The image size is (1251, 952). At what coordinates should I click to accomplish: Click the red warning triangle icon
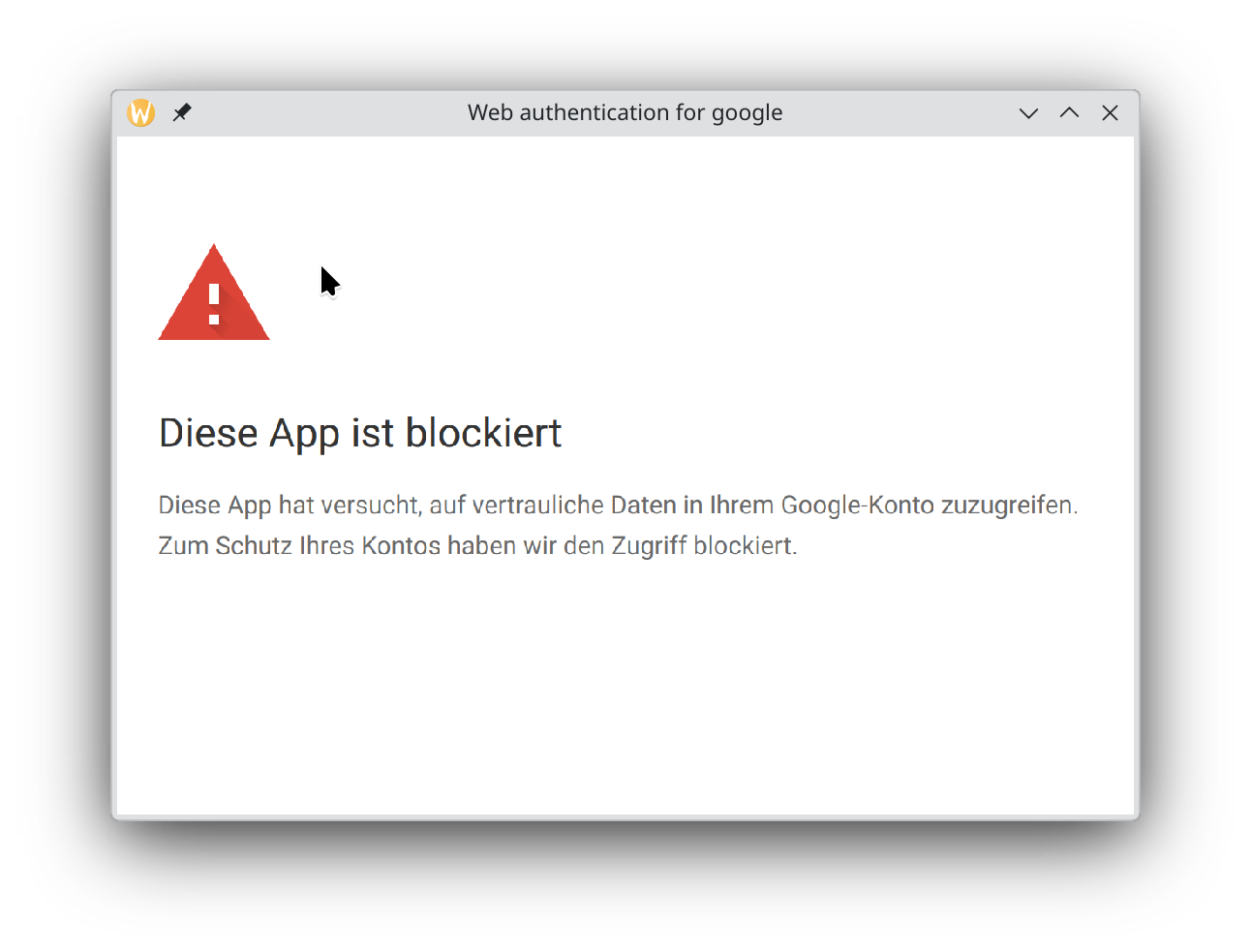click(214, 292)
